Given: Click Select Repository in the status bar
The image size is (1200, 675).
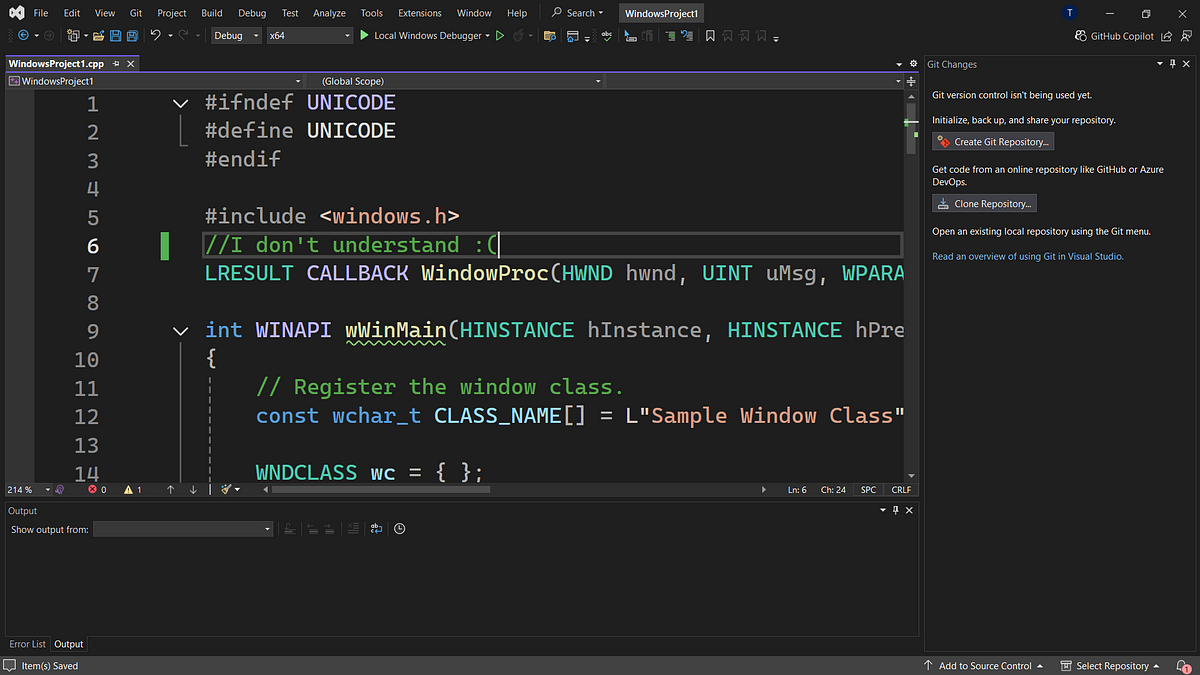Looking at the screenshot, I should click(x=1111, y=666).
